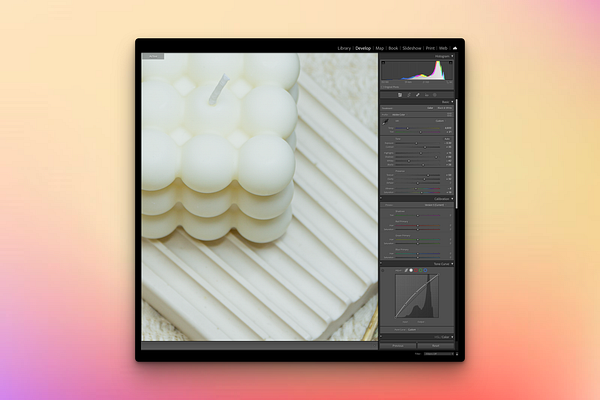Open the white balance Custom dropdown

click(440, 121)
